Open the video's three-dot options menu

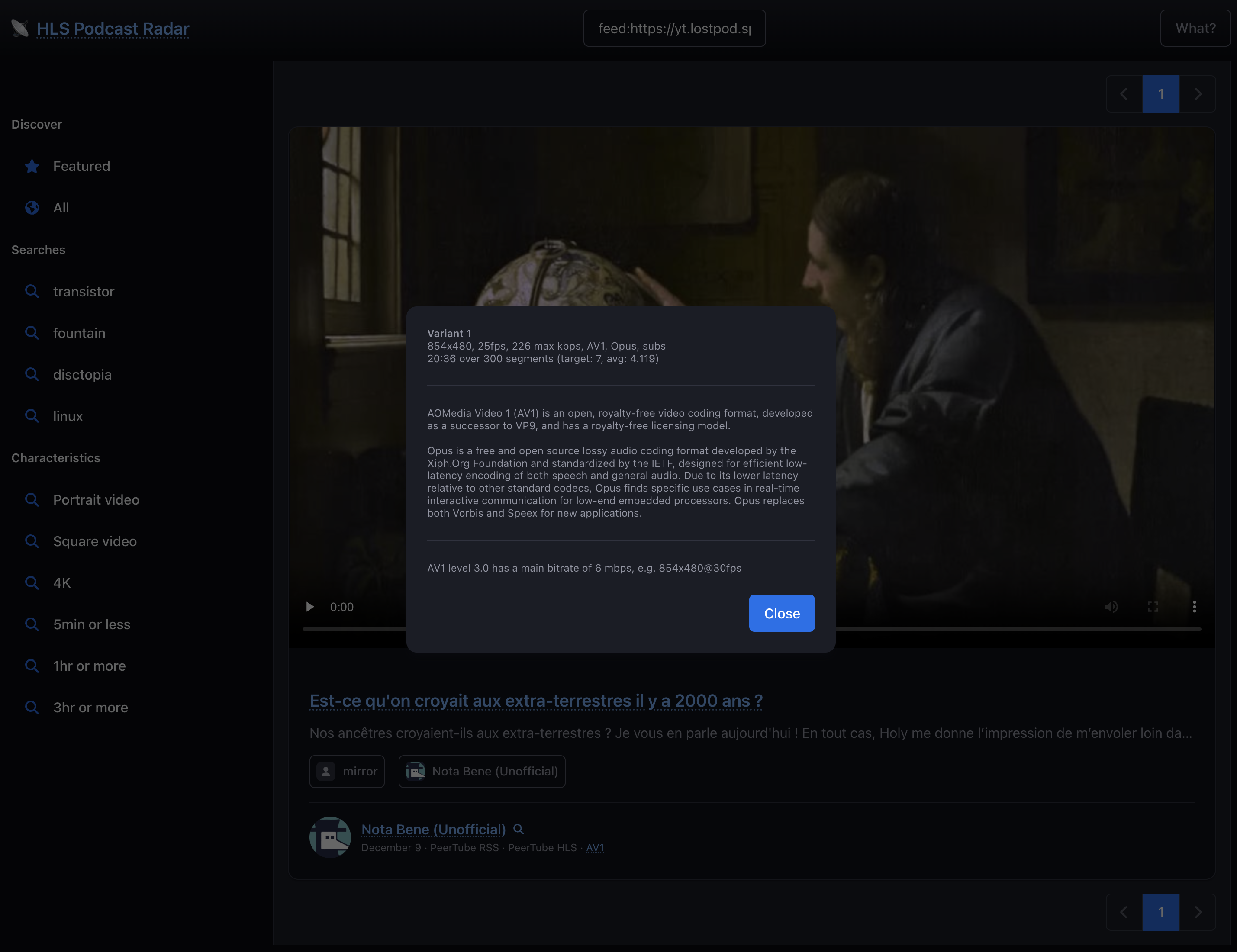point(1194,607)
